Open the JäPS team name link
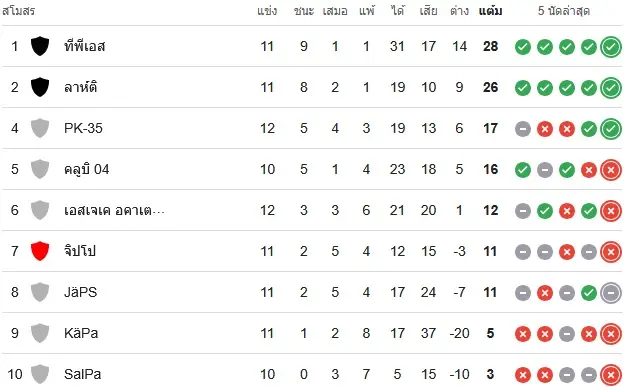Image resolution: width=625 pixels, height=387 pixels. click(81, 292)
